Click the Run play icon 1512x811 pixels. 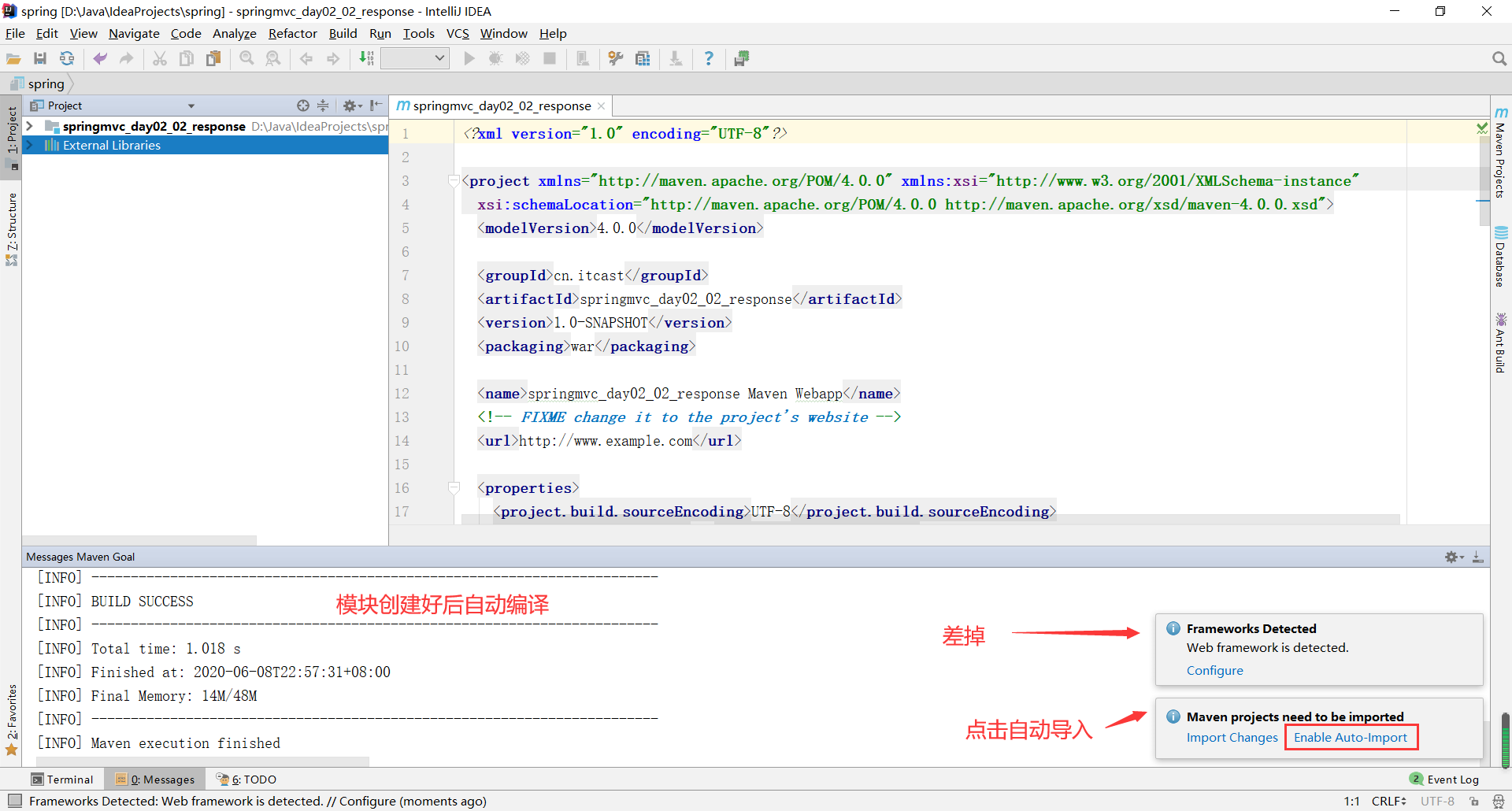469,58
